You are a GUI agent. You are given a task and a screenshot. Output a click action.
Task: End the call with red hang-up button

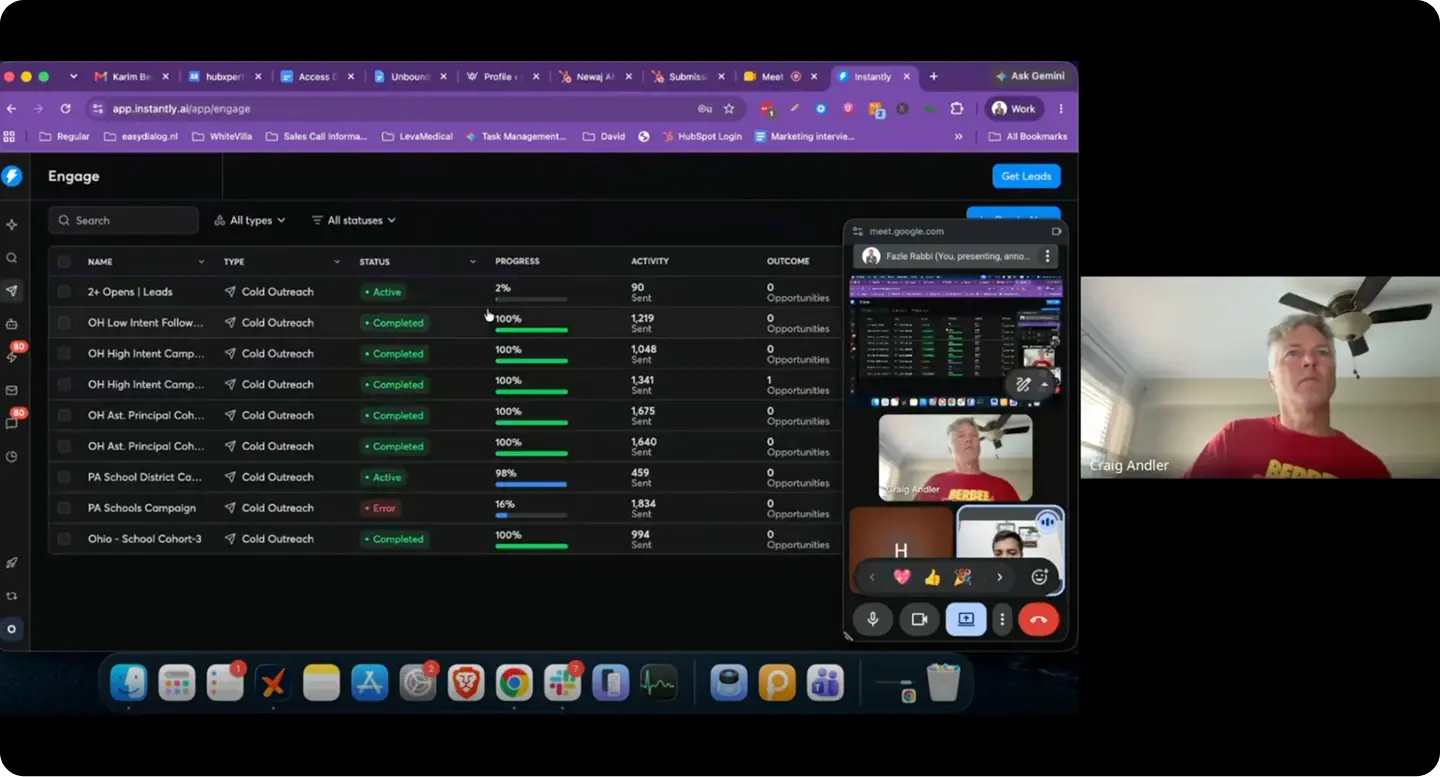[x=1038, y=619]
